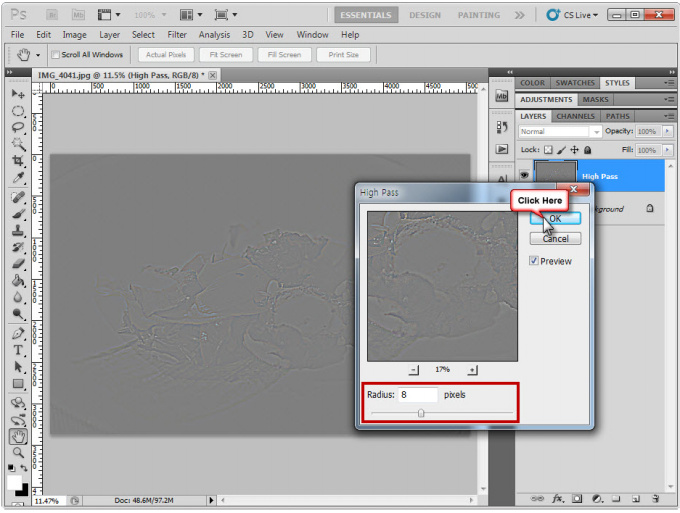
Task: Open the Opacity slider dropdown arrow
Action: pos(667,132)
